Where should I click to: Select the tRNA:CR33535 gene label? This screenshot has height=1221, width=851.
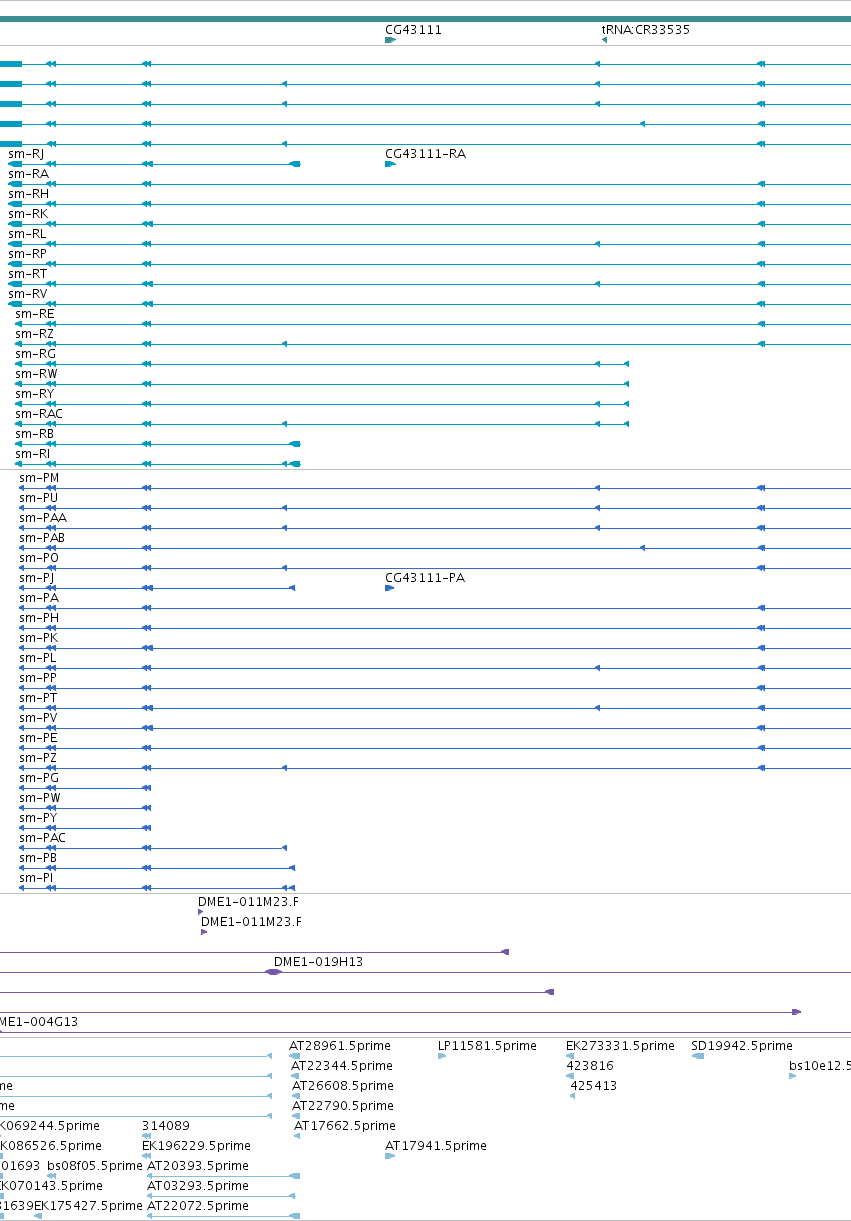(x=645, y=30)
